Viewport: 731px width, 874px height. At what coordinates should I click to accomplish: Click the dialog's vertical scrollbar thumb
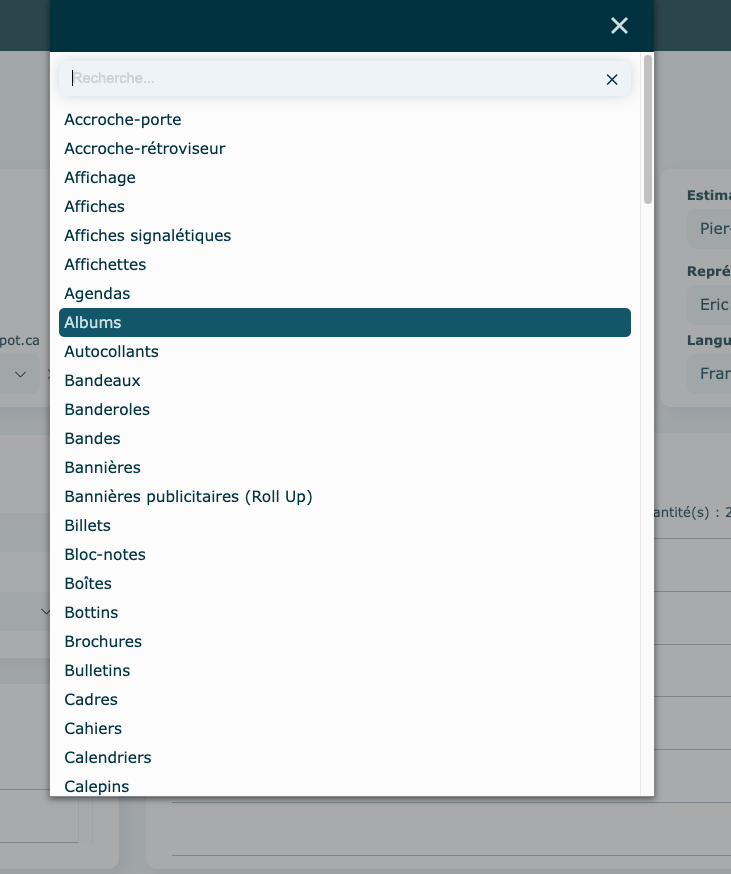(x=648, y=130)
